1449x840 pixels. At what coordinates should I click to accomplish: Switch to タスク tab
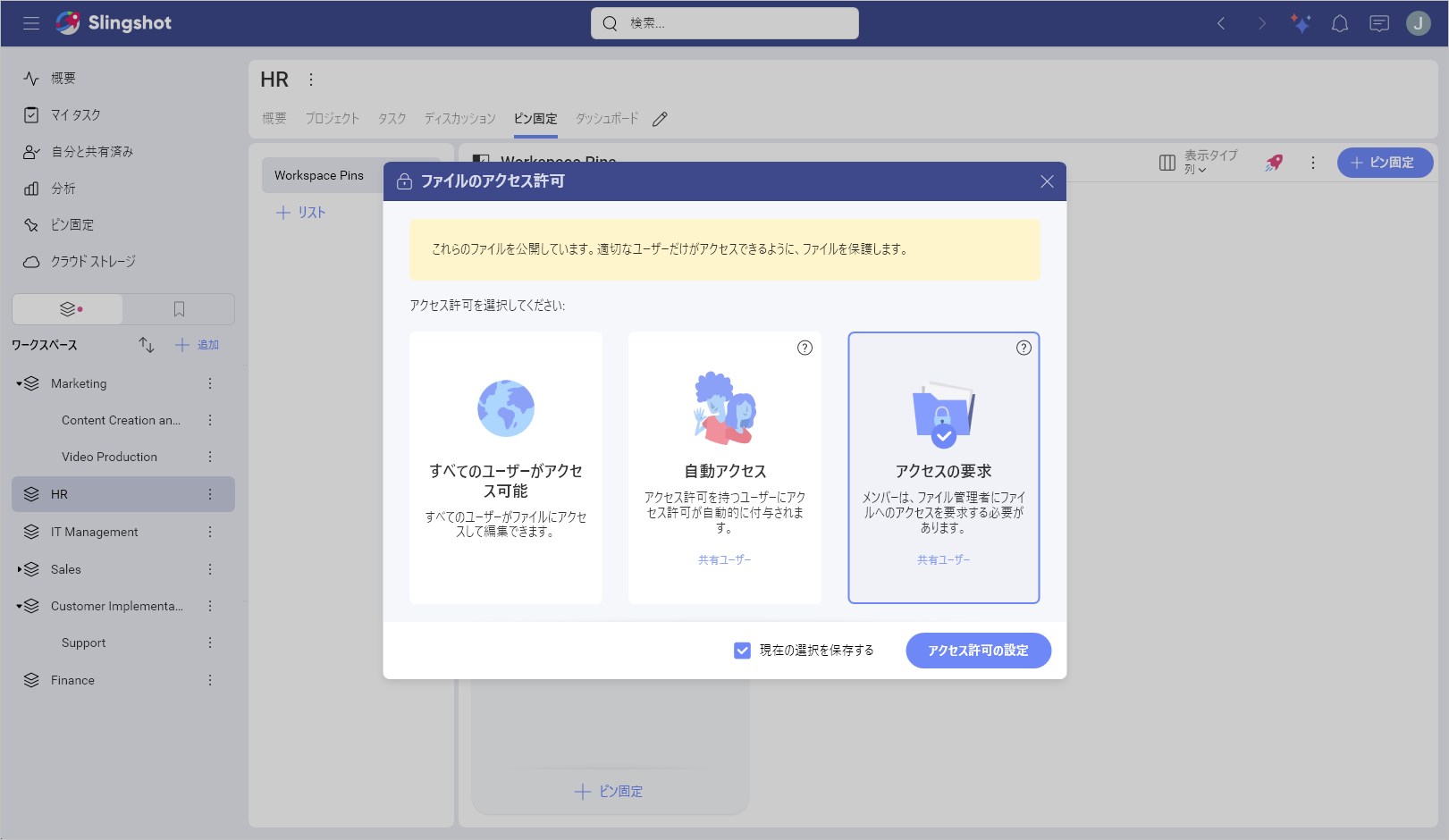(x=392, y=119)
